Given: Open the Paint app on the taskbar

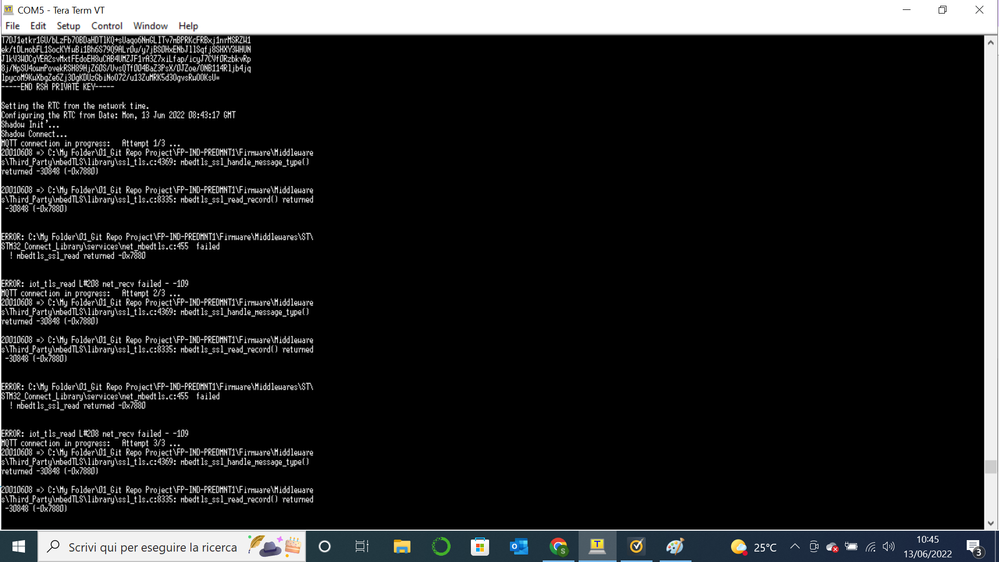Looking at the screenshot, I should pos(675,546).
